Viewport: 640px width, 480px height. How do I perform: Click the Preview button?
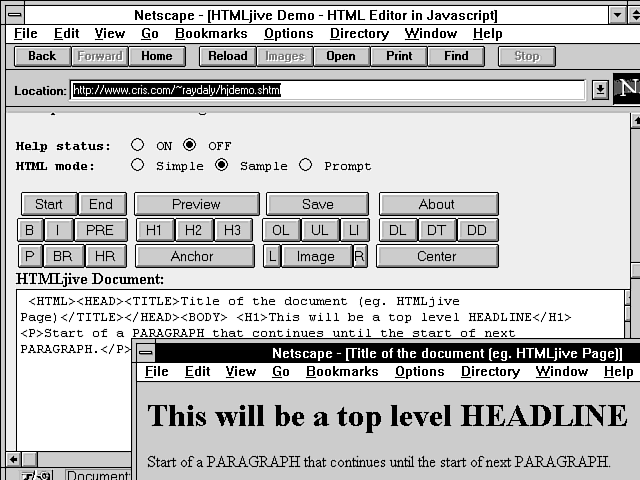[x=196, y=204]
